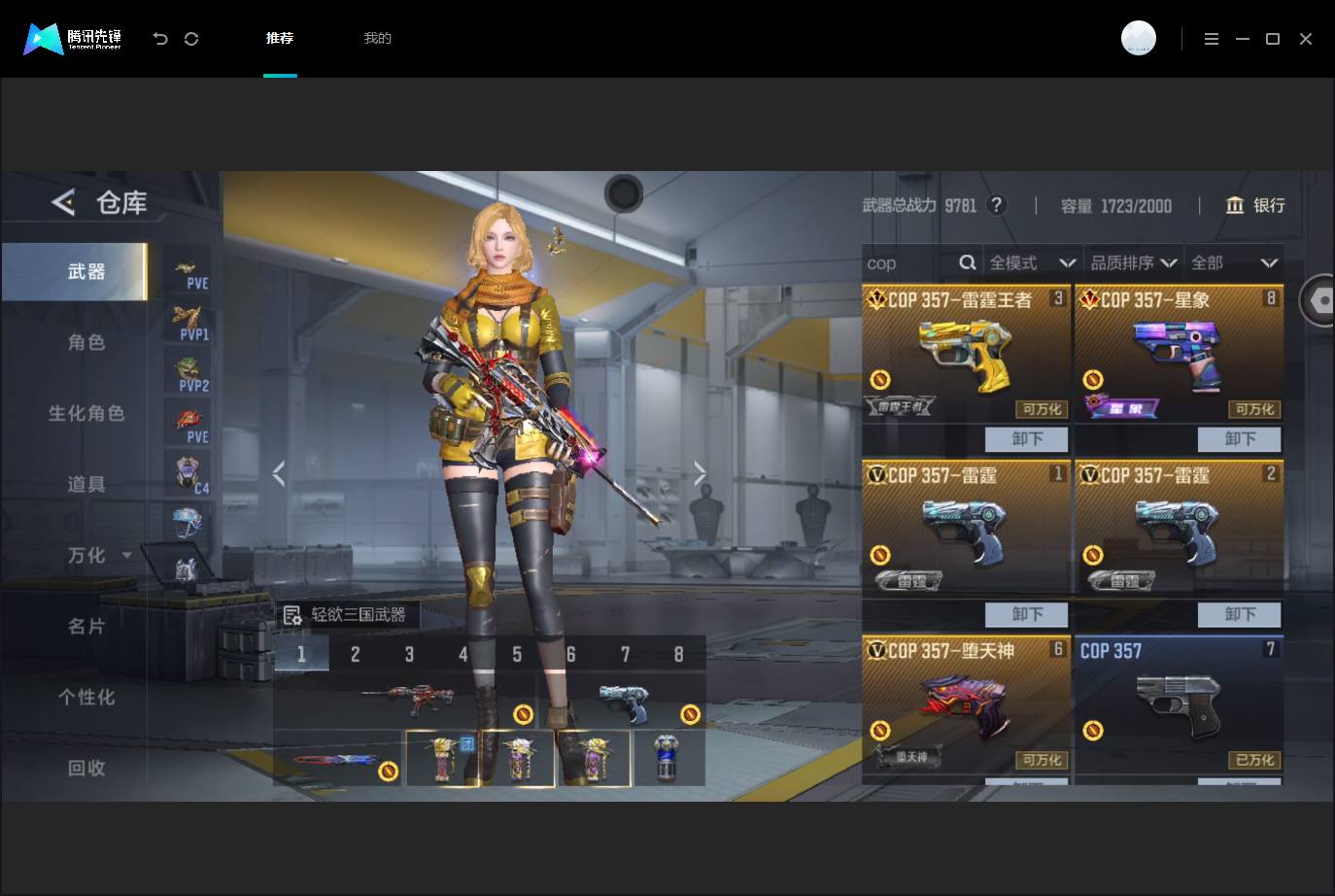Select loadout slot 2 tab
Image resolution: width=1335 pixels, height=896 pixels.
tap(355, 654)
